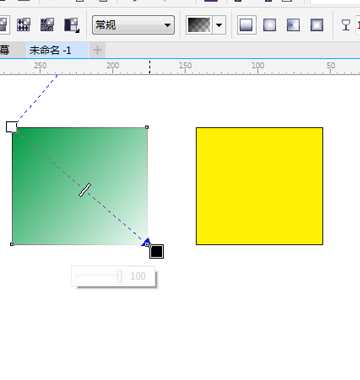Click the vector pattern transparency icon
The height and width of the screenshot is (380, 360).
point(24,25)
